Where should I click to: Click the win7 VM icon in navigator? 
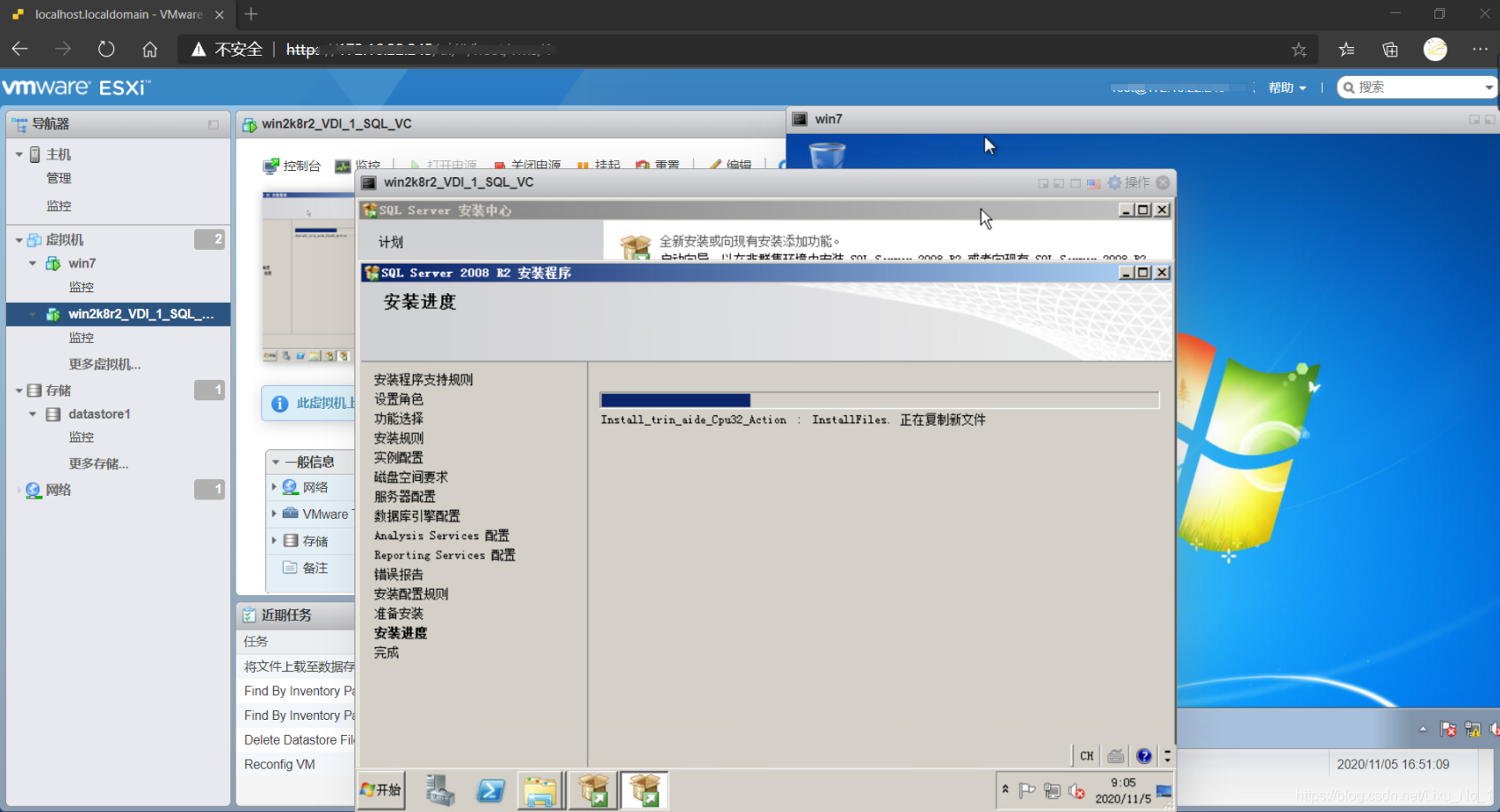53,263
